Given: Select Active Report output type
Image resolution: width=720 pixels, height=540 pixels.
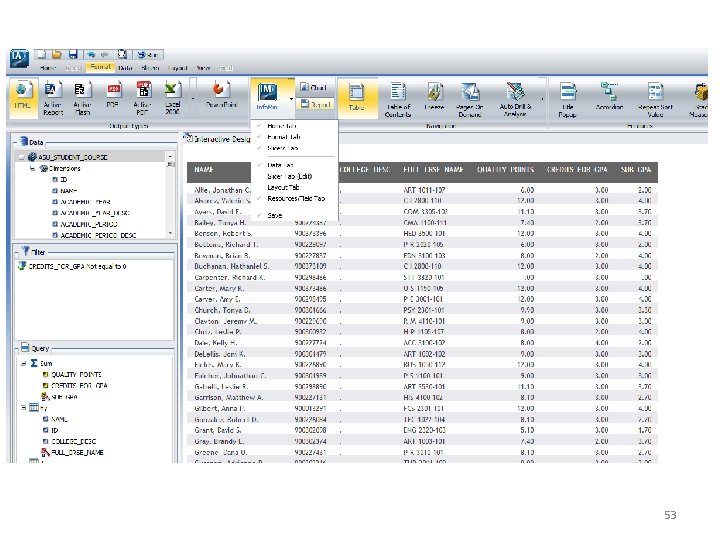Looking at the screenshot, I should tap(53, 97).
